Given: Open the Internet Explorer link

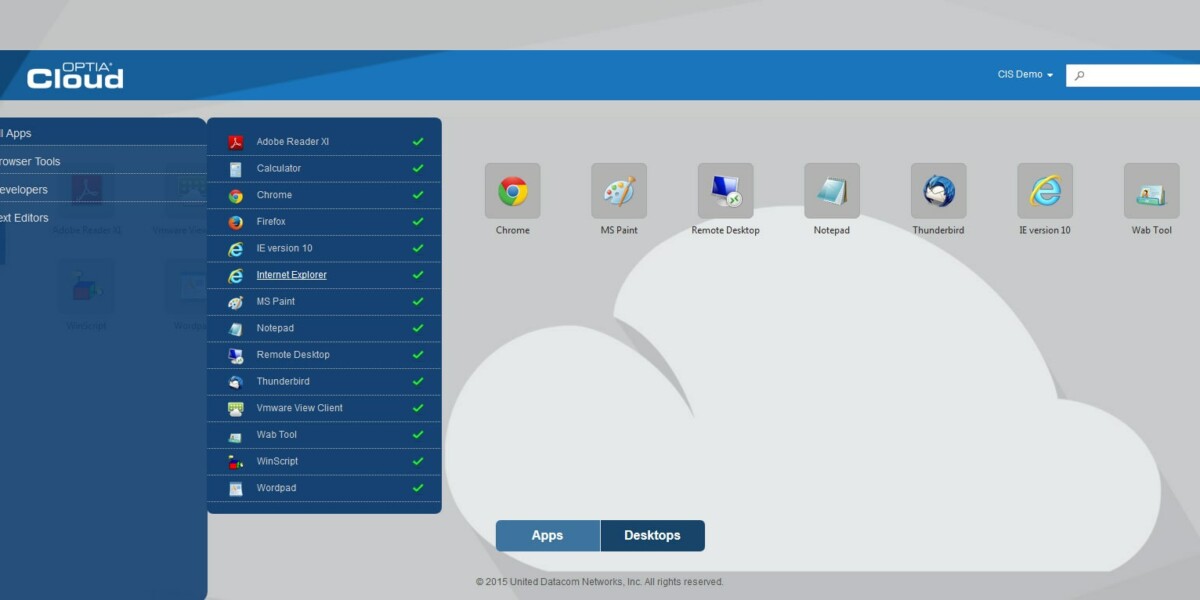Looking at the screenshot, I should [291, 275].
